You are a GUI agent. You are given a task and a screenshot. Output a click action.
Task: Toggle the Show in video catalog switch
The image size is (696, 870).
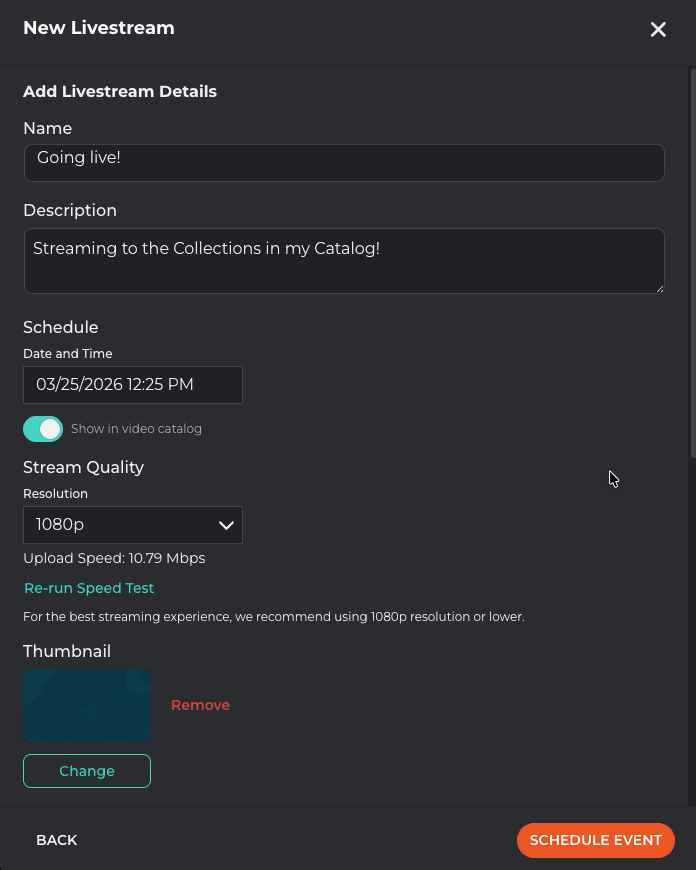pyautogui.click(x=43, y=429)
